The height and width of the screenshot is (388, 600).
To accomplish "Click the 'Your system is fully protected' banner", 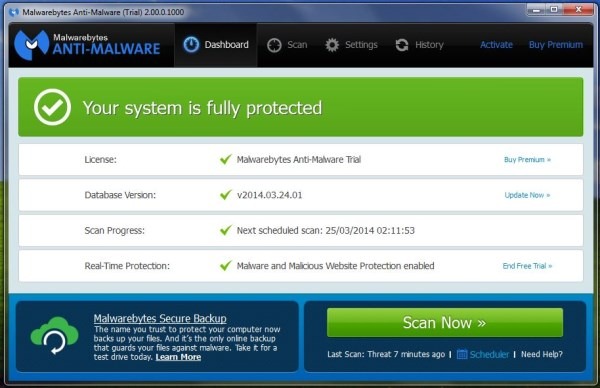I will 300,107.
